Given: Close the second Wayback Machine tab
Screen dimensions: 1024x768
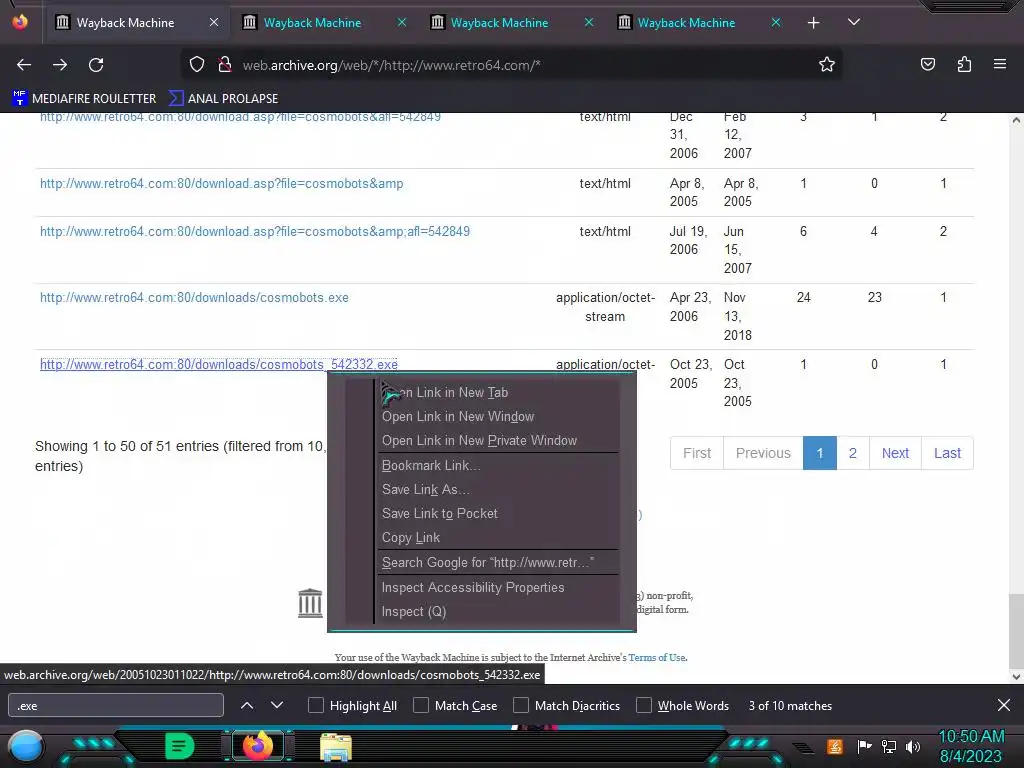Looking at the screenshot, I should [x=402, y=22].
